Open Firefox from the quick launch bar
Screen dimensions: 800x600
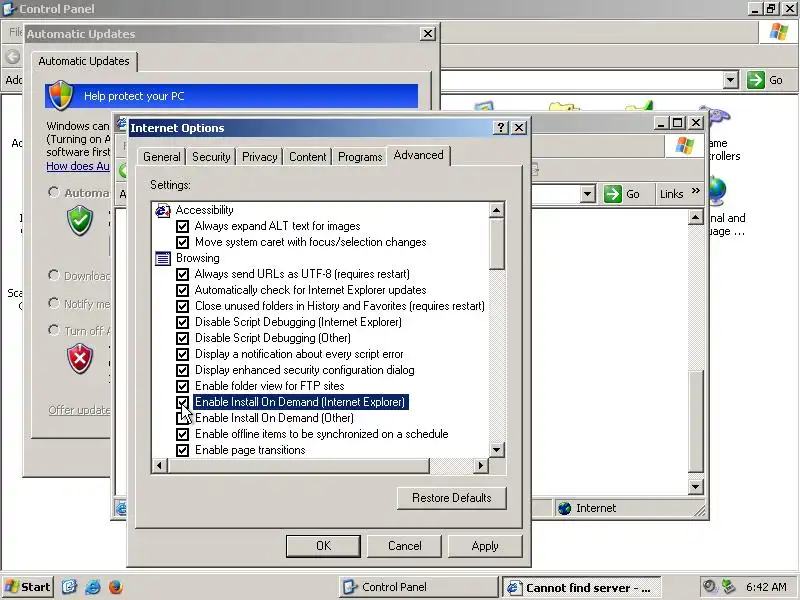[115, 587]
